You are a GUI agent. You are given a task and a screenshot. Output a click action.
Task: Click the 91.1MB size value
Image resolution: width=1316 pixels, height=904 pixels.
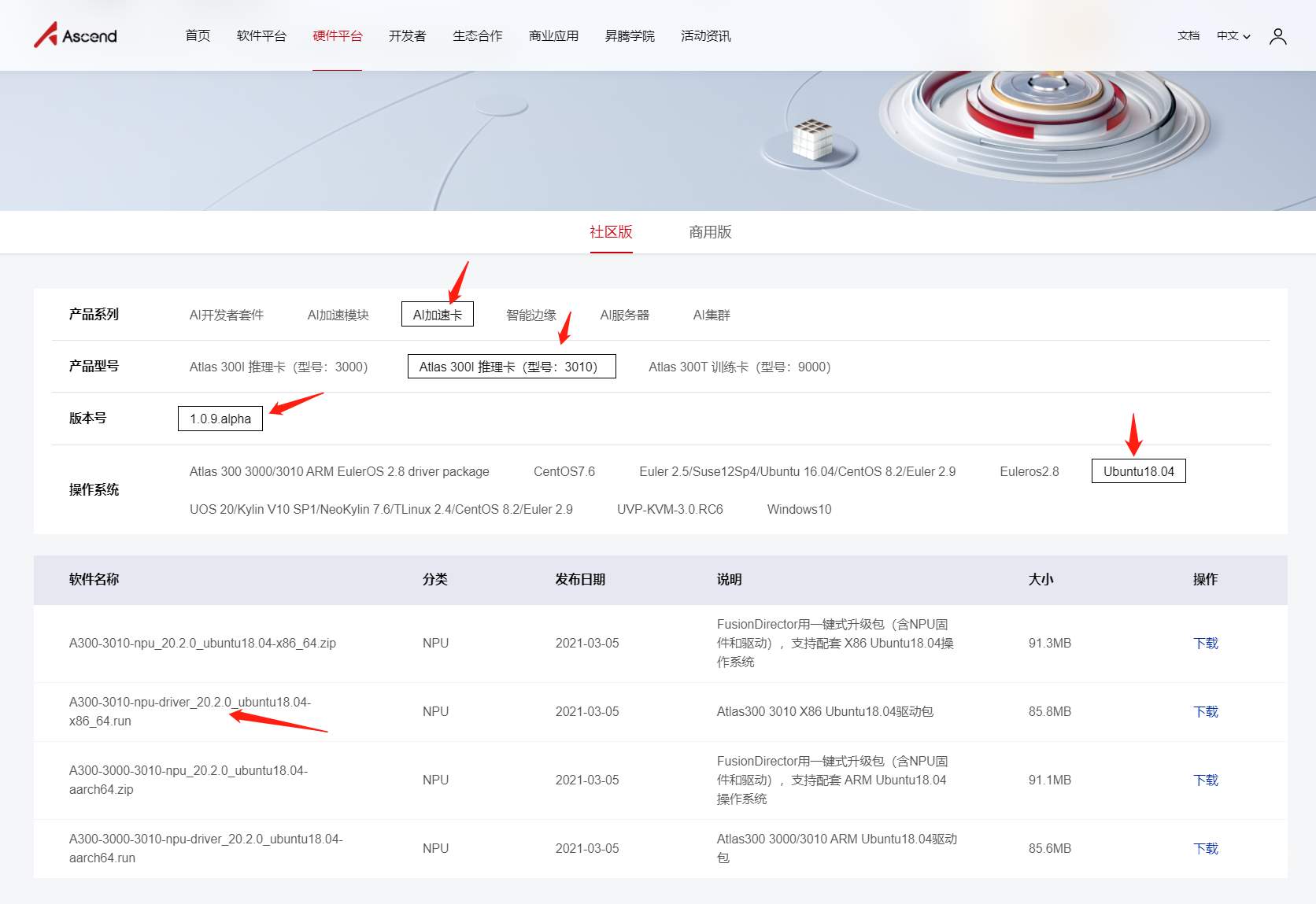coord(1050,780)
